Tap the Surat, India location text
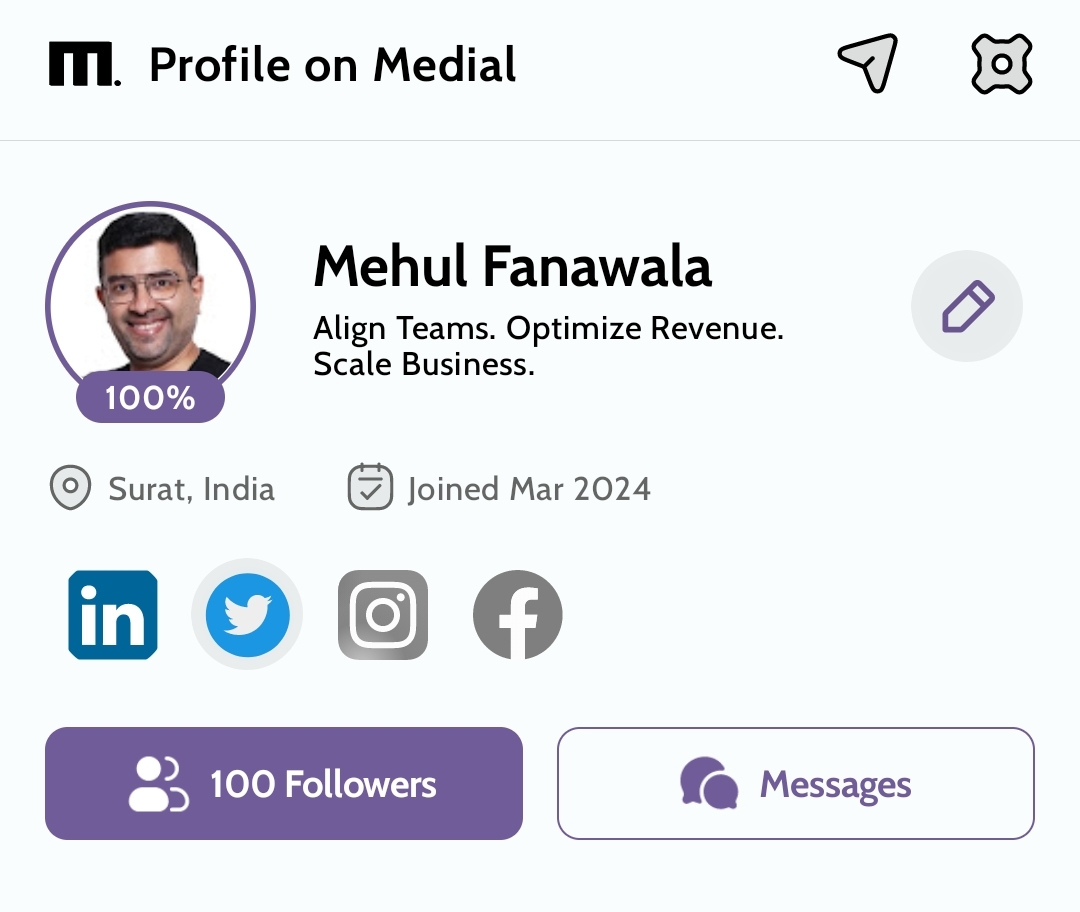Screen dimensions: 1080x912 [191, 489]
